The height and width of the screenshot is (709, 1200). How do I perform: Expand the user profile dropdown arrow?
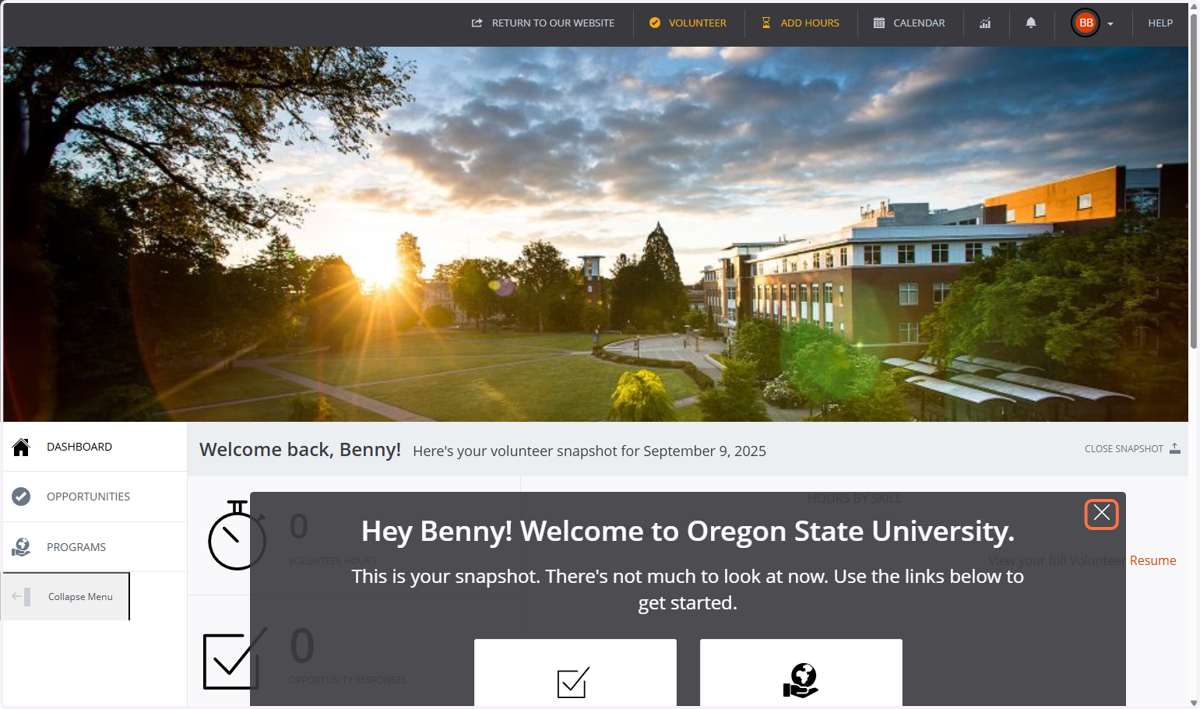(x=1110, y=24)
